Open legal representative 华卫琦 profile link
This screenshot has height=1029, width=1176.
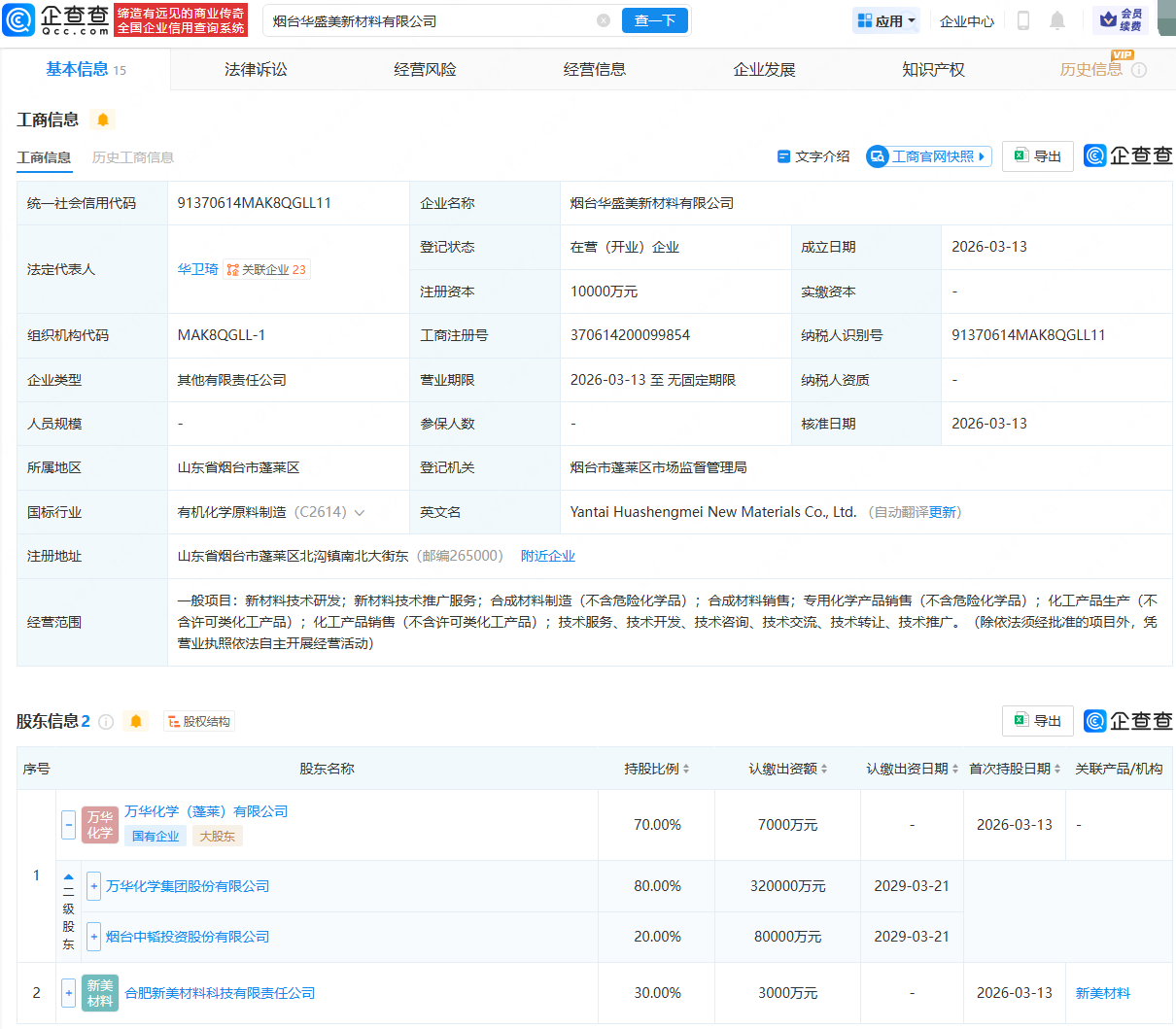pos(197,269)
